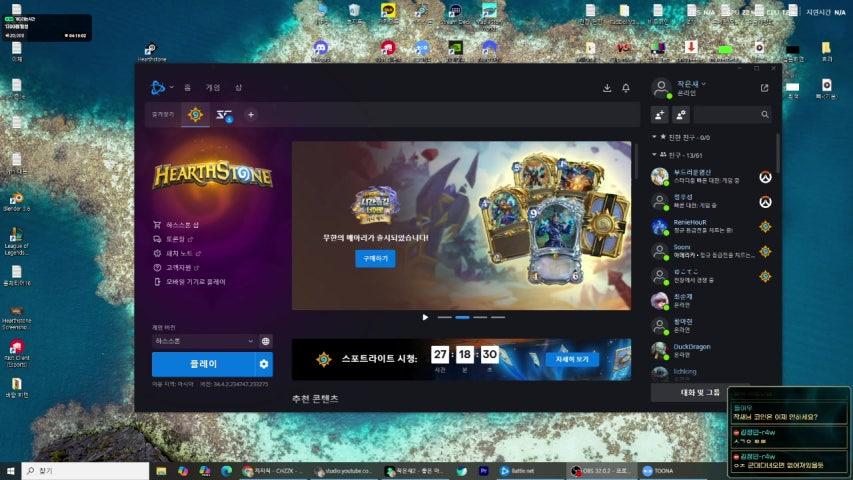
Task: Open game settings gear beside the play button
Action: tap(264, 364)
